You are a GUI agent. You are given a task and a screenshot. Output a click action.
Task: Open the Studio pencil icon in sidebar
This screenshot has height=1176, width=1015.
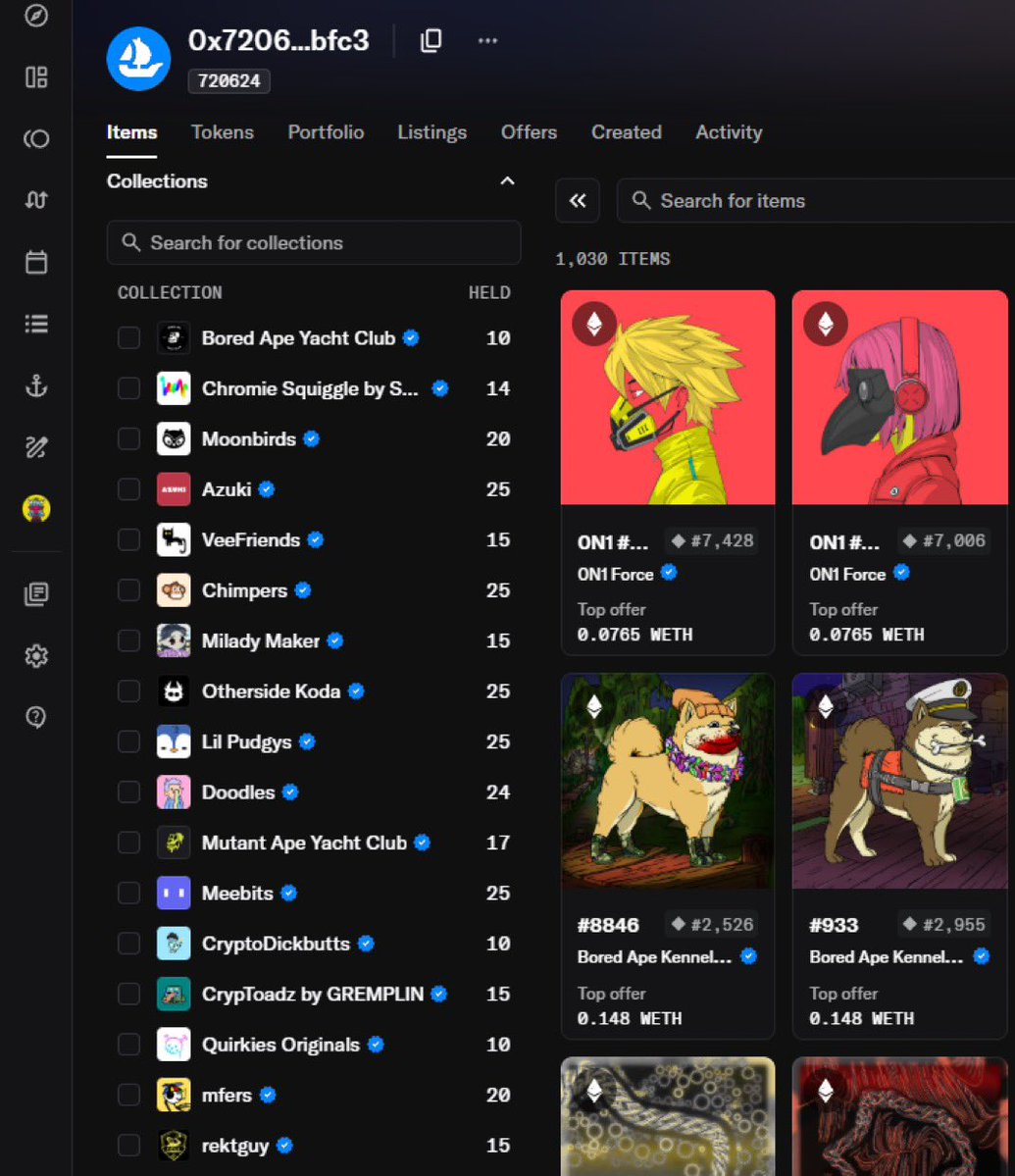click(x=36, y=447)
